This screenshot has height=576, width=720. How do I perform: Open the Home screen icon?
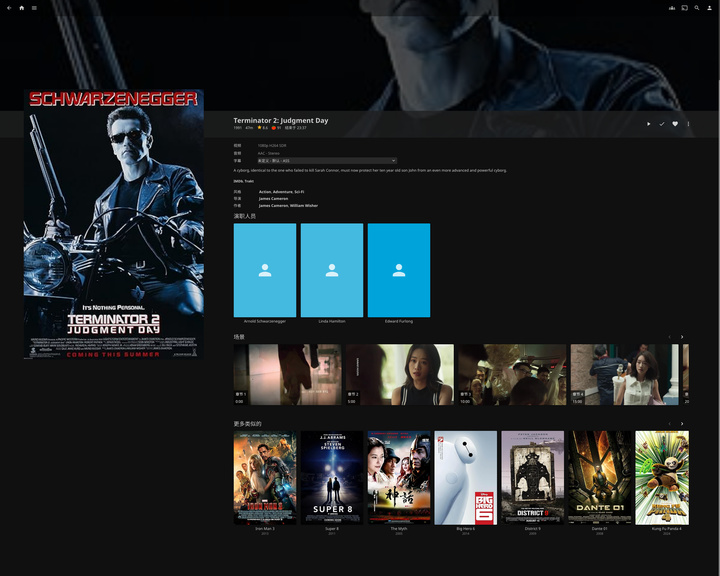(22, 8)
